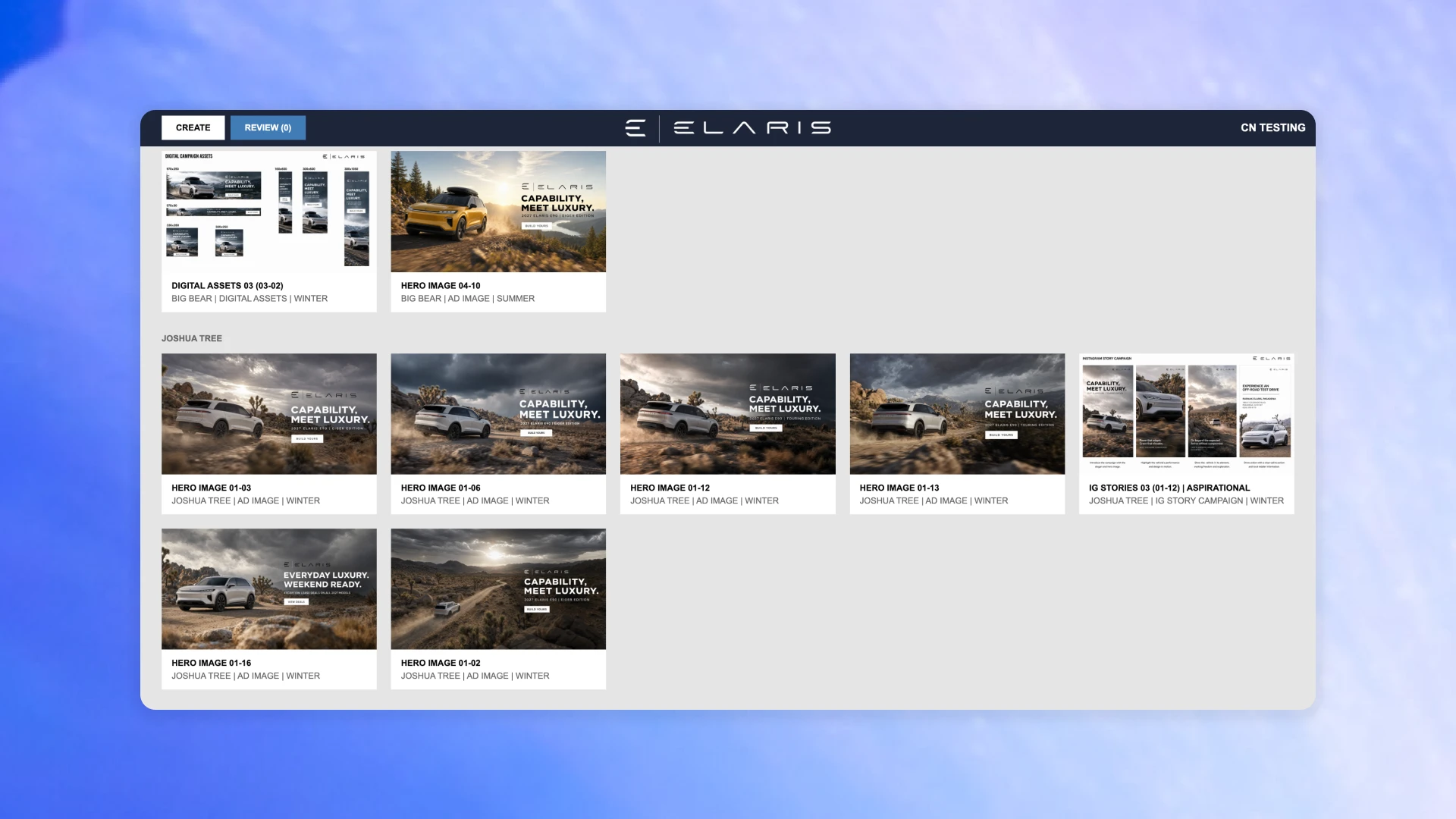Open Digital Assets 03 (03-02) thumbnail

coord(268,211)
